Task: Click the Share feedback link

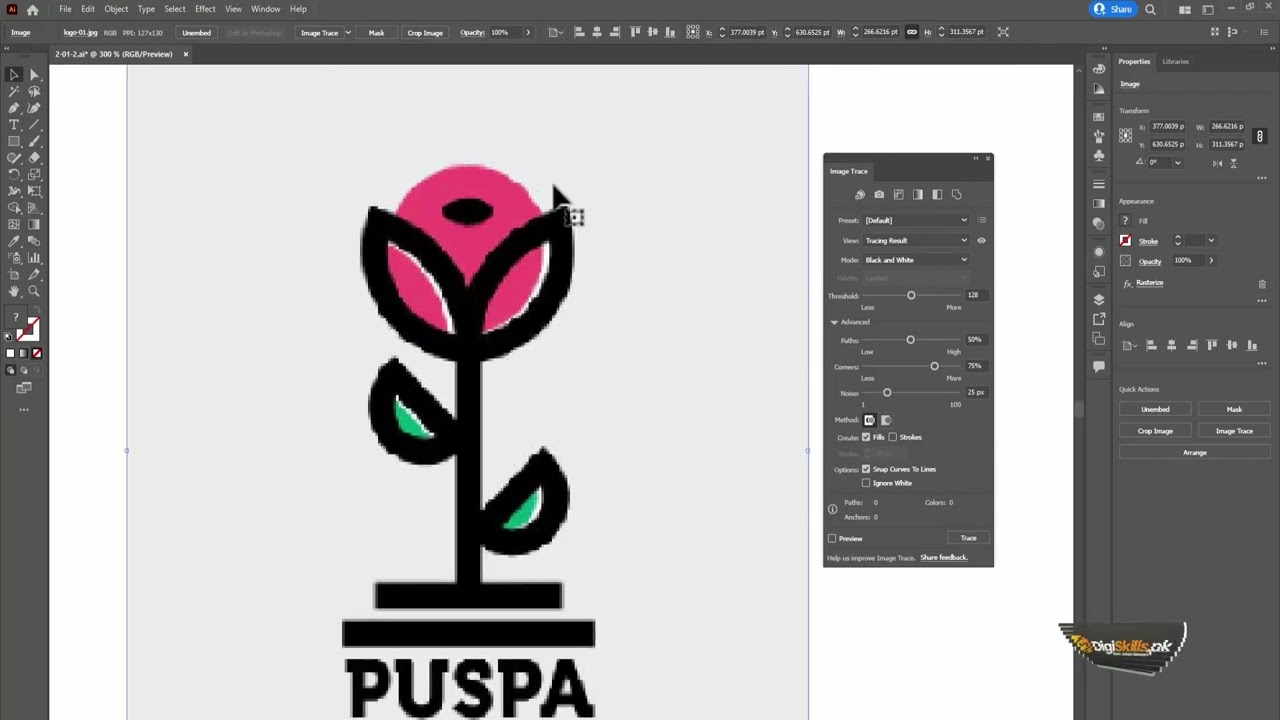Action: (944, 557)
